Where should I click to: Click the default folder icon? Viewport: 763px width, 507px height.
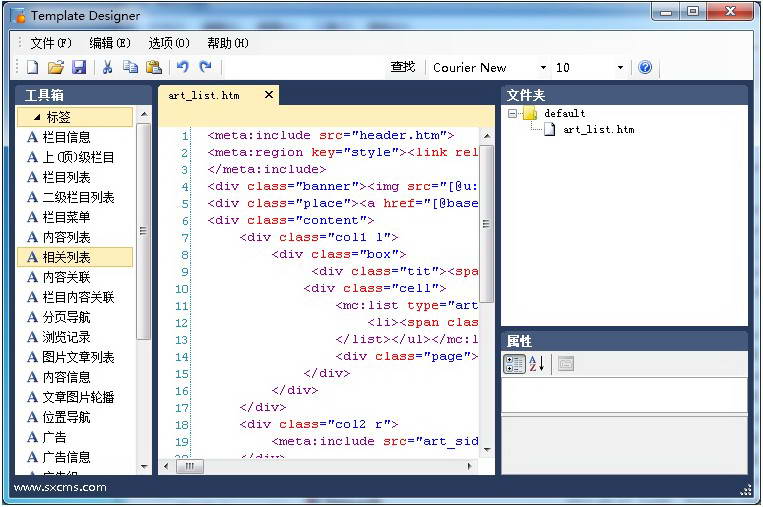coord(530,114)
